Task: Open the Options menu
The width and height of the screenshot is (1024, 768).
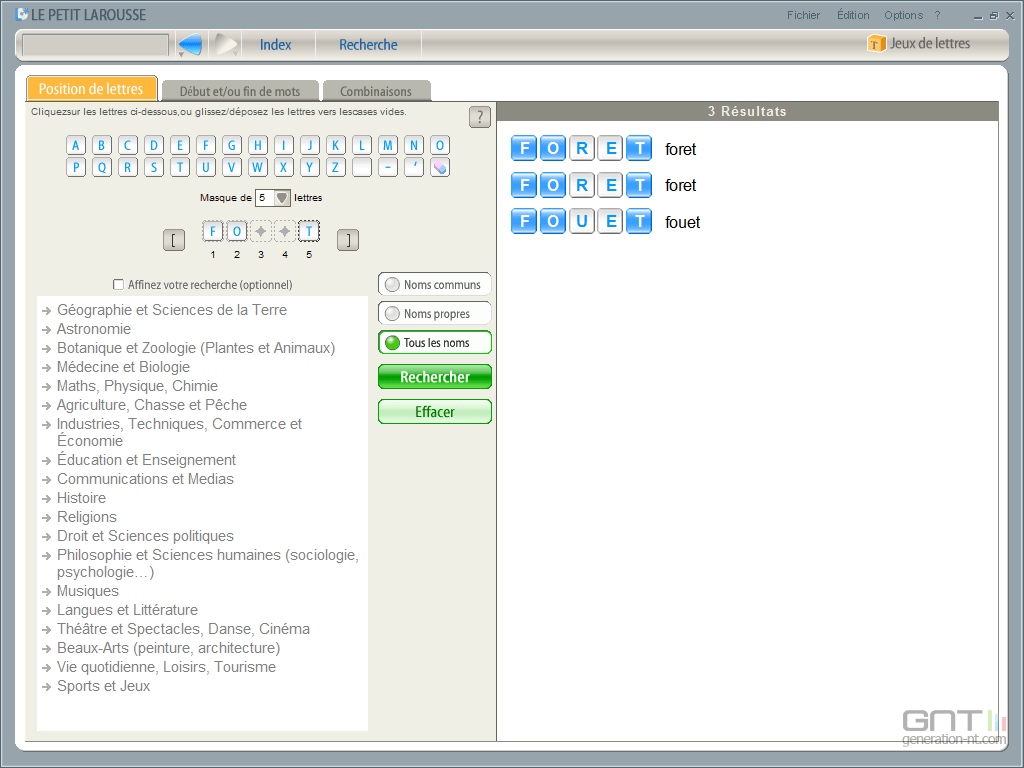Action: click(903, 15)
